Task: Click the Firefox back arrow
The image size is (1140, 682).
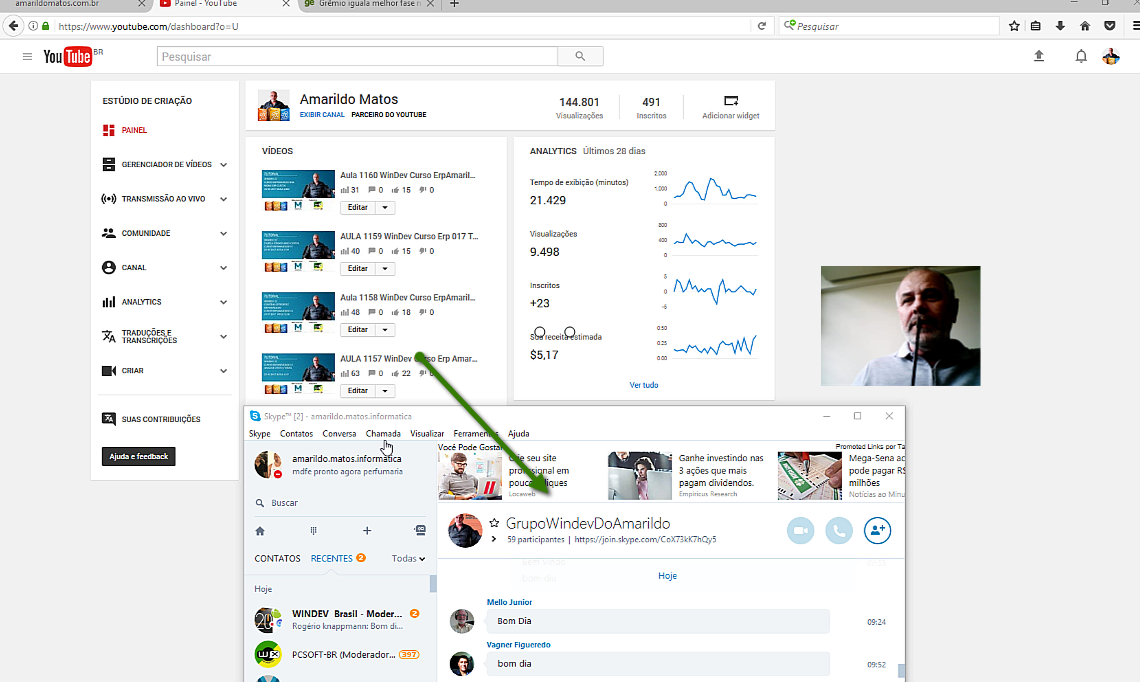Action: pyautogui.click(x=13, y=26)
